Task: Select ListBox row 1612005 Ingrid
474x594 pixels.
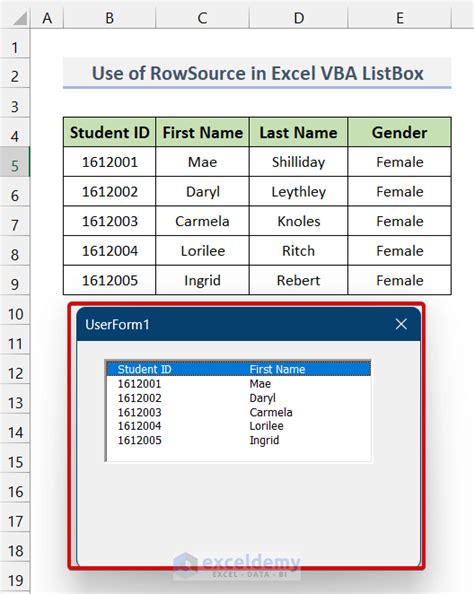Action: (x=239, y=440)
